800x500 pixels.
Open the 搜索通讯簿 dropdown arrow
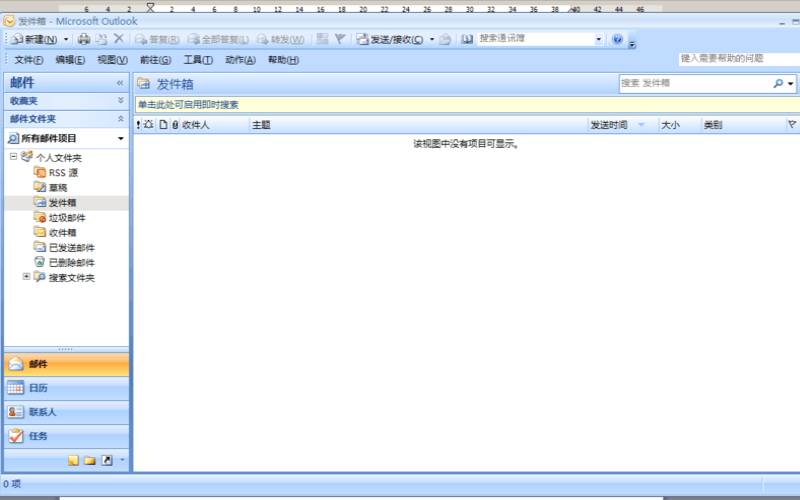pyautogui.click(x=599, y=39)
